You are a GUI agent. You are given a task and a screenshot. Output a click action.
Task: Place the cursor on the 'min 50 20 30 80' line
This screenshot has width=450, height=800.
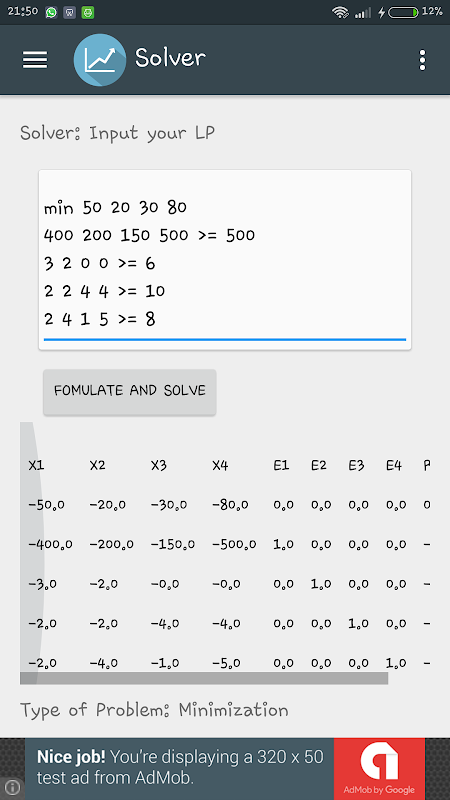115,207
